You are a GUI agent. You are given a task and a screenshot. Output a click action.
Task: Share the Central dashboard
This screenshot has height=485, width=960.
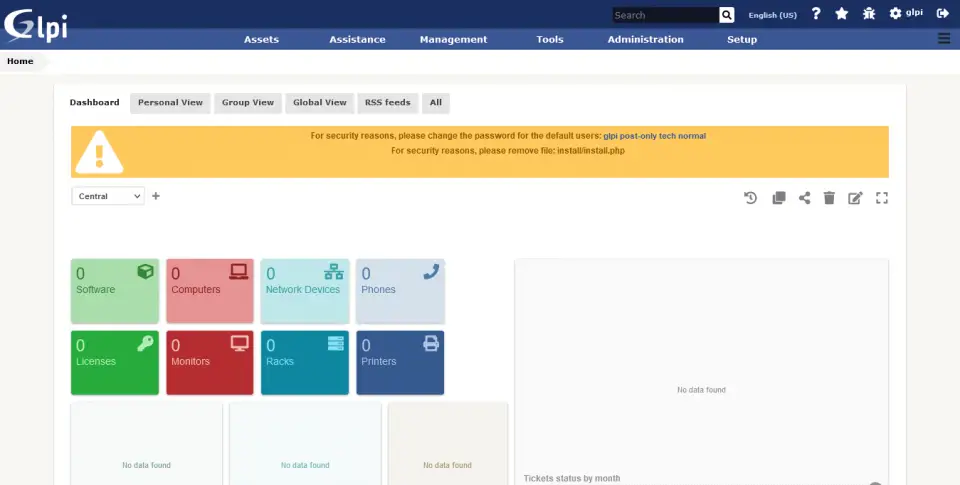click(804, 198)
